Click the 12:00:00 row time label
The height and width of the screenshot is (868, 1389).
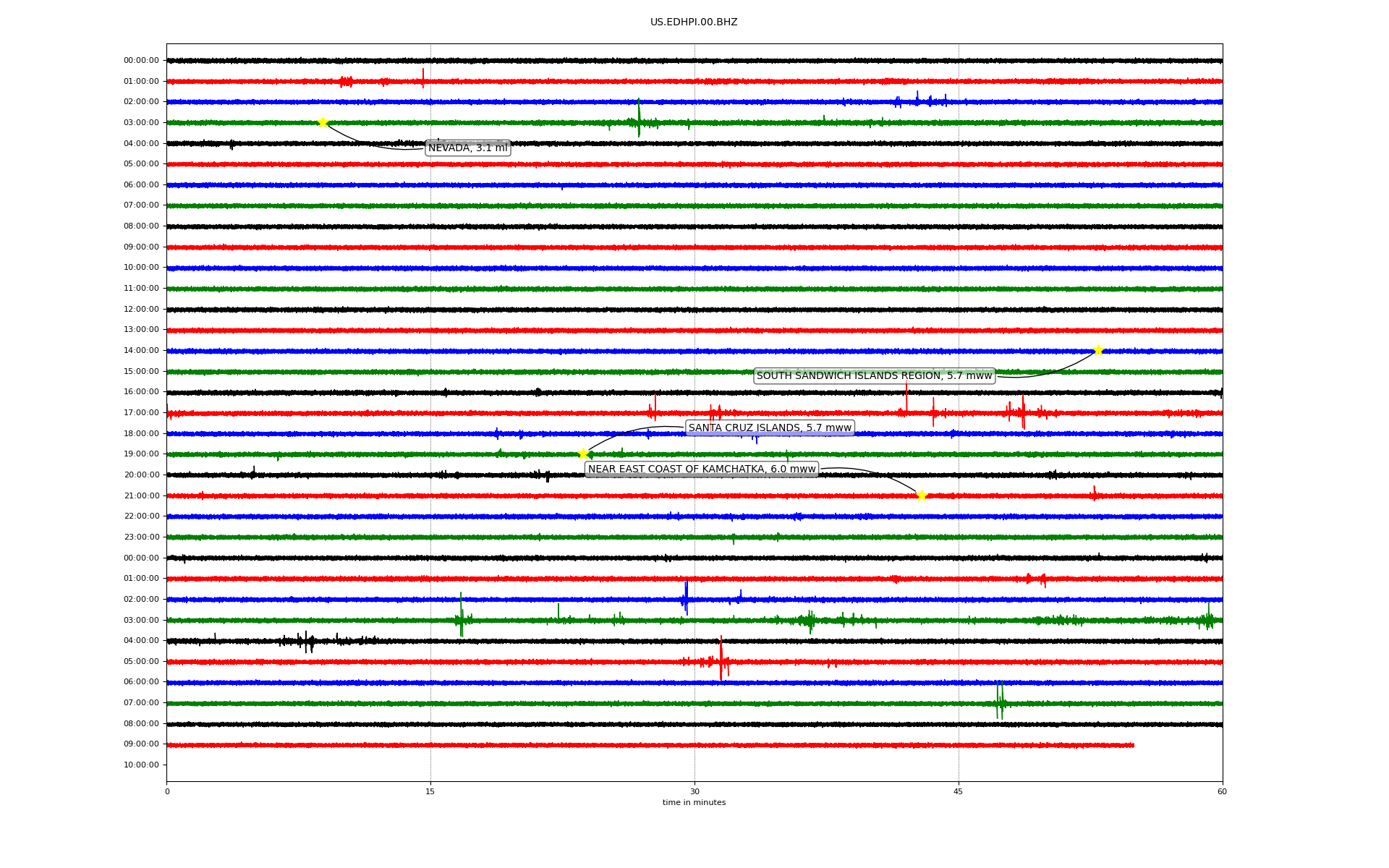(x=141, y=310)
